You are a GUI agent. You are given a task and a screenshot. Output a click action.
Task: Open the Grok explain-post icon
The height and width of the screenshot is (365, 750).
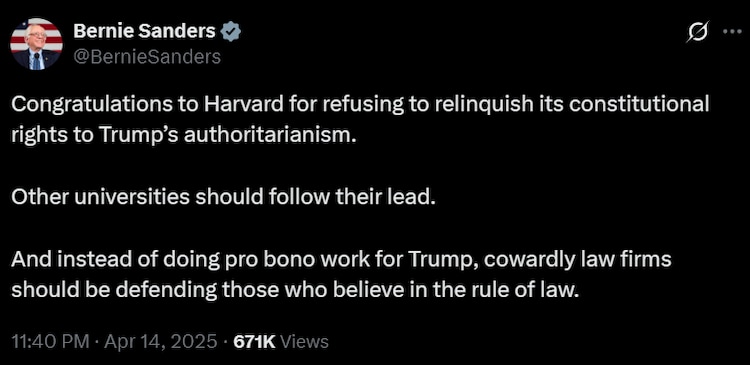[697, 32]
